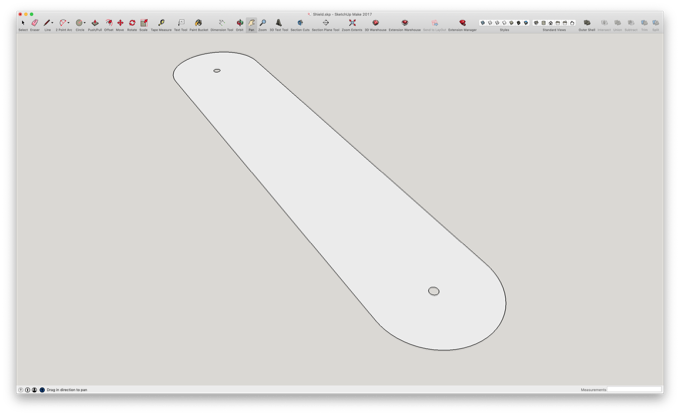Click the Subtract solid tool

point(631,23)
